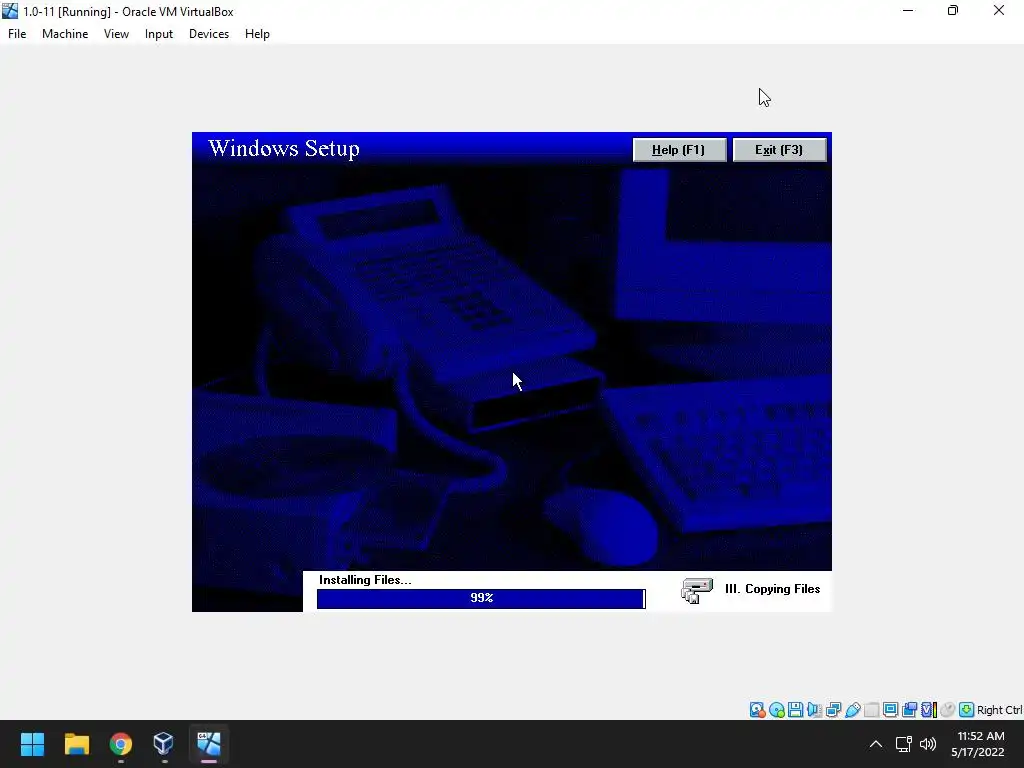Click the setup computer icon beside Copying Files
This screenshot has width=1024, height=768.
(x=697, y=590)
